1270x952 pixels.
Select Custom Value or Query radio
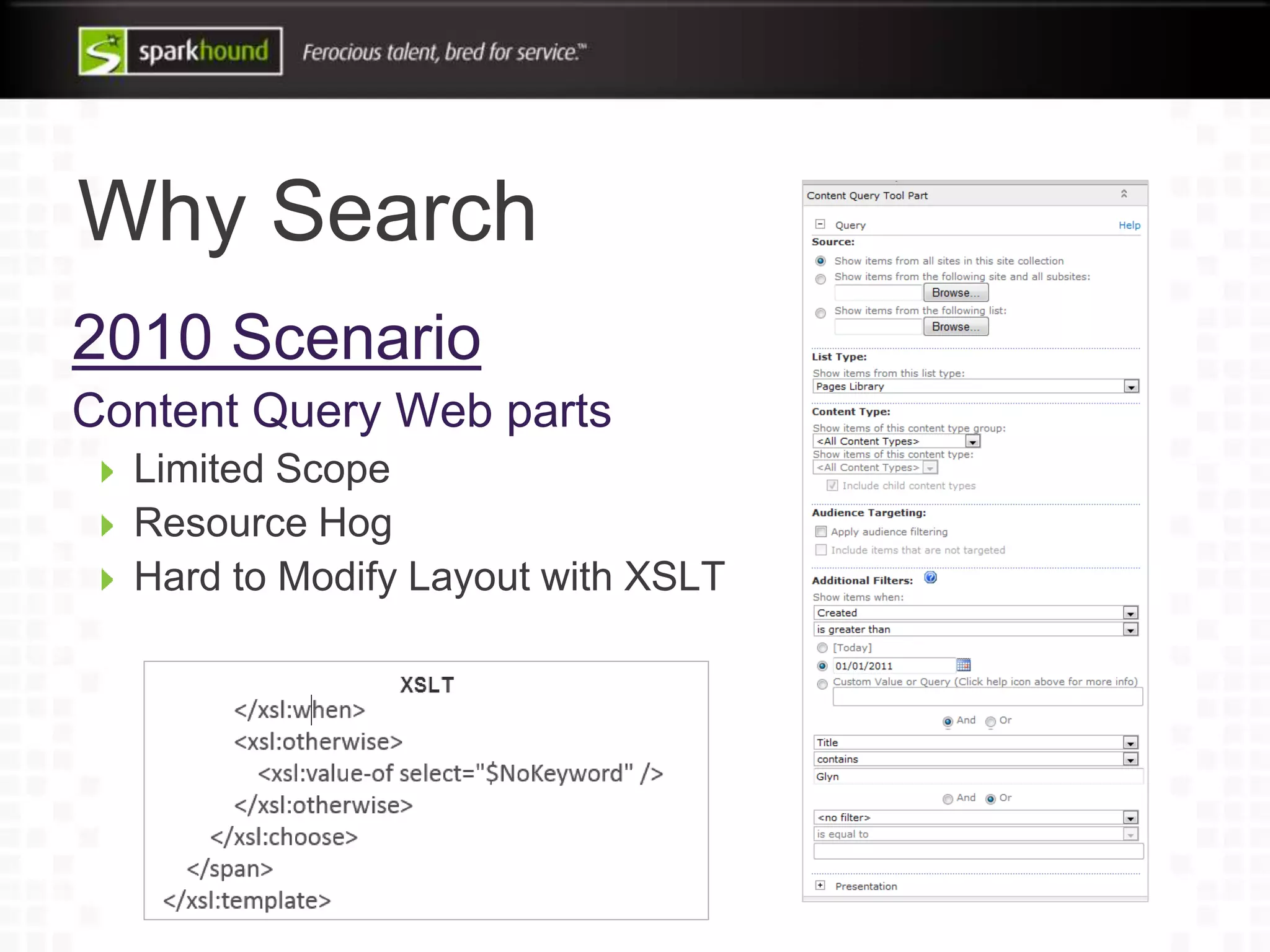click(x=822, y=684)
